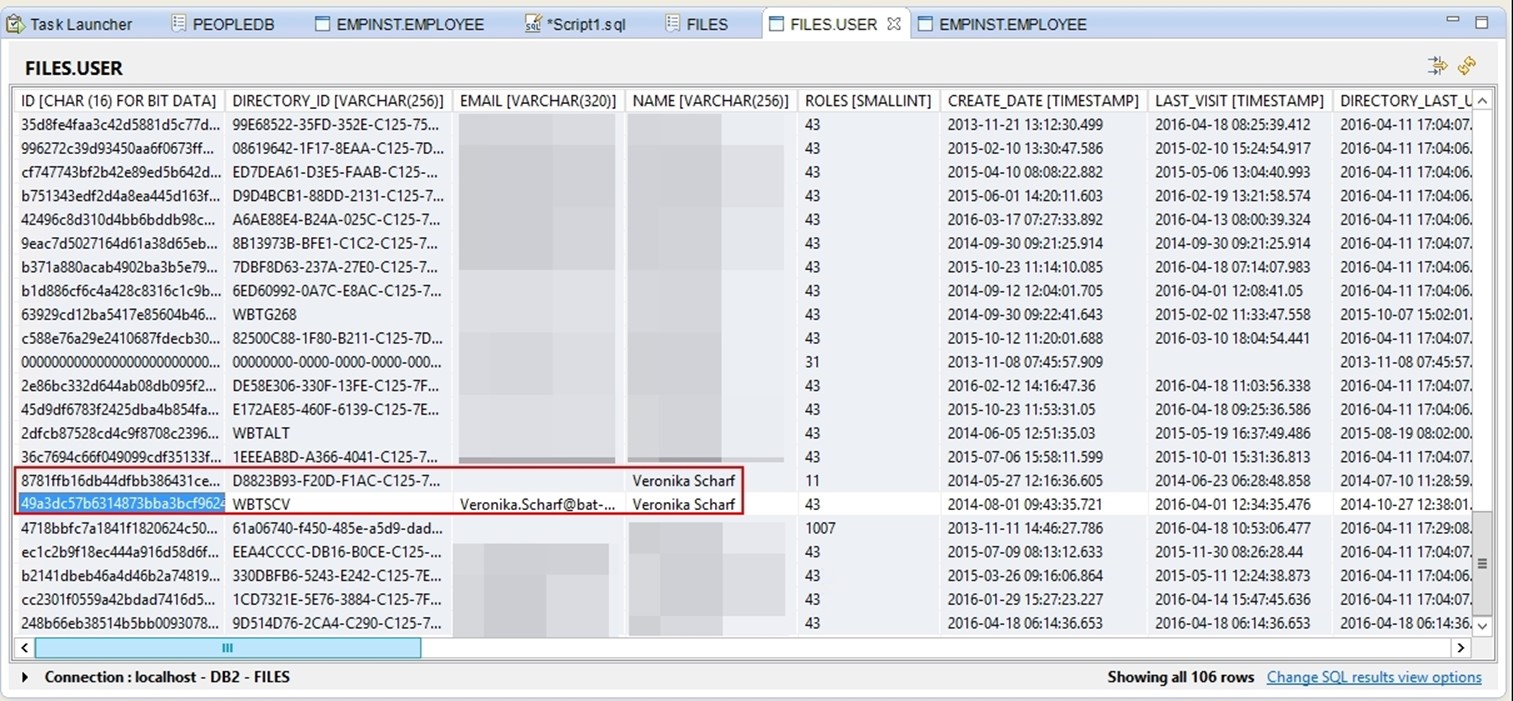Image resolution: width=1513 pixels, height=701 pixels.
Task: Click the horizontal scrollbar right arrow
Action: (x=1462, y=648)
